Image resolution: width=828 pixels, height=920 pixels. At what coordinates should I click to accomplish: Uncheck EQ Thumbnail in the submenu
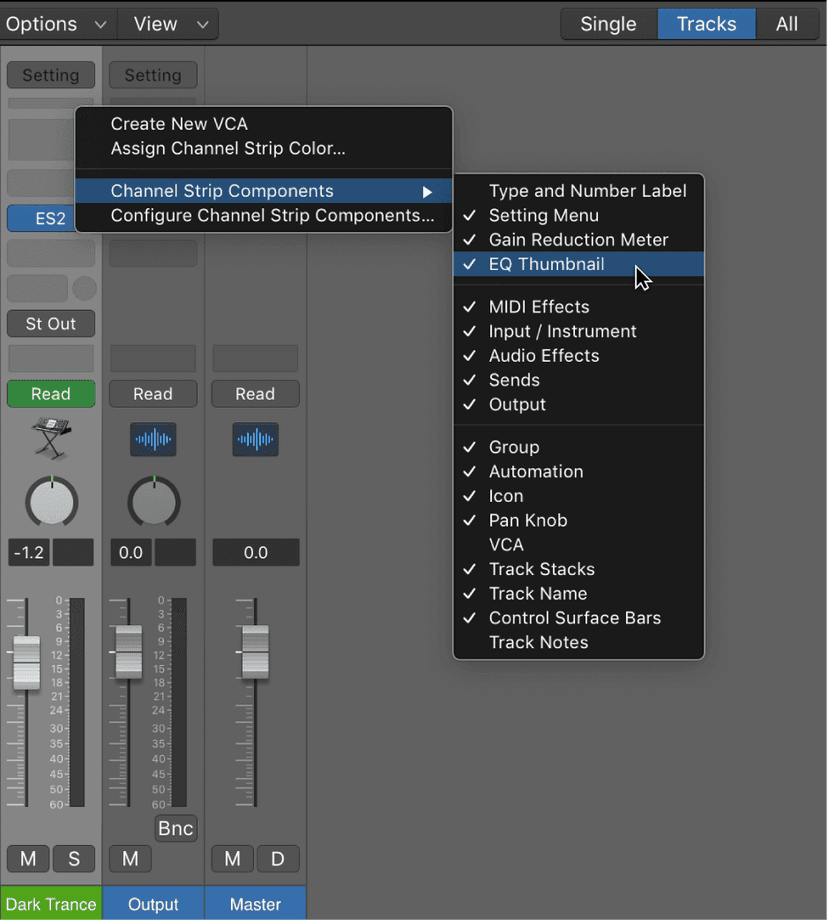click(x=579, y=264)
